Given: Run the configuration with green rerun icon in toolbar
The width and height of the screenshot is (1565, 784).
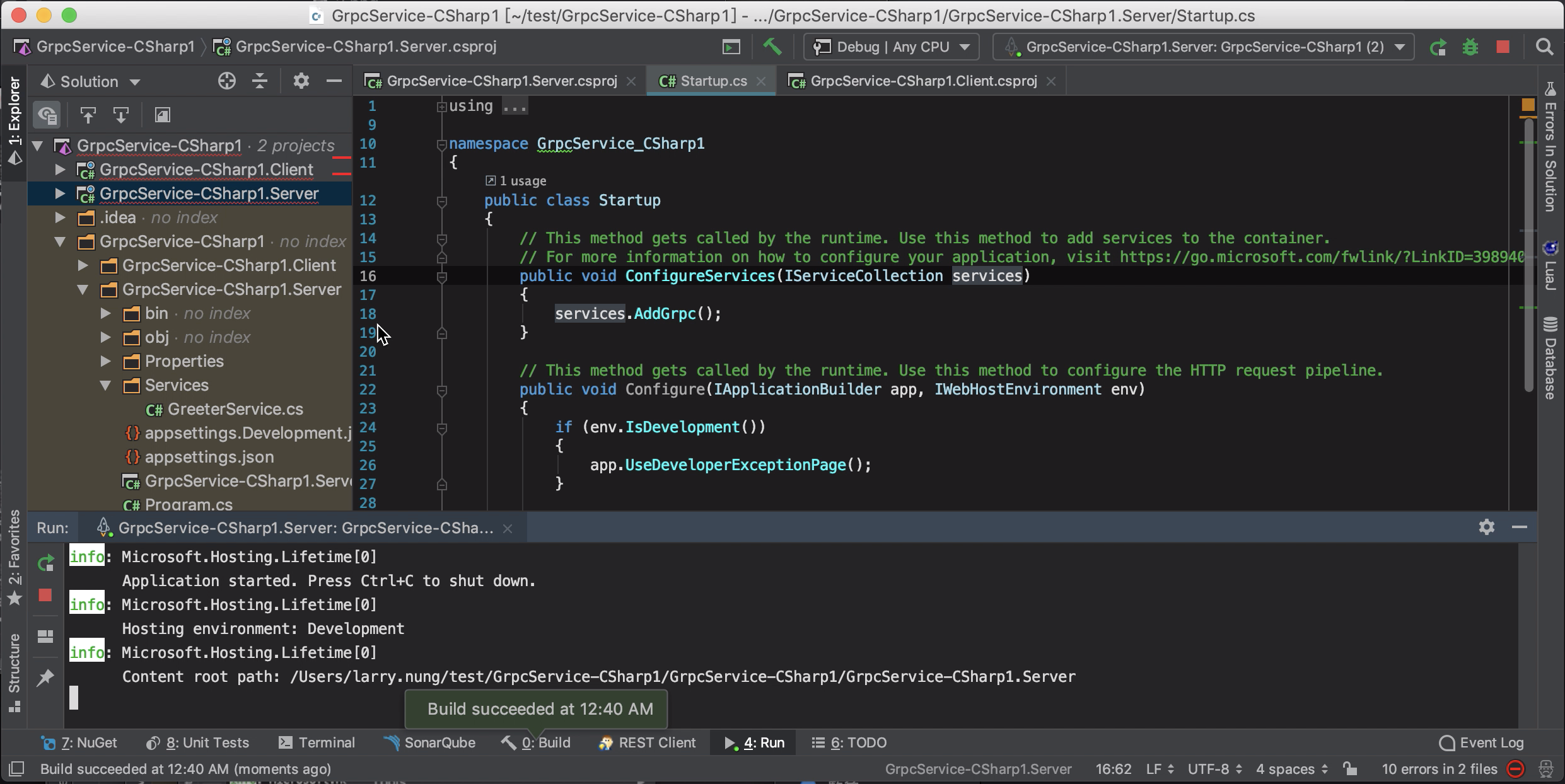Looking at the screenshot, I should 1438,47.
